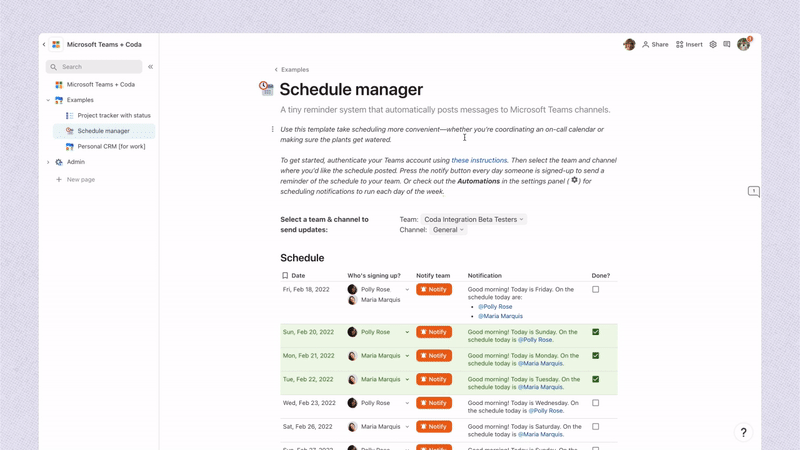This screenshot has height=450, width=800.
Task: Click the Who's signing up? column header
Action: (x=374, y=276)
